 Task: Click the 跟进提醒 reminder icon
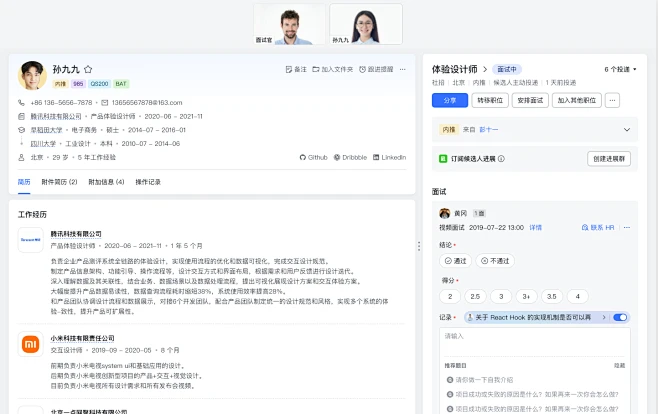pyautogui.click(x=361, y=69)
